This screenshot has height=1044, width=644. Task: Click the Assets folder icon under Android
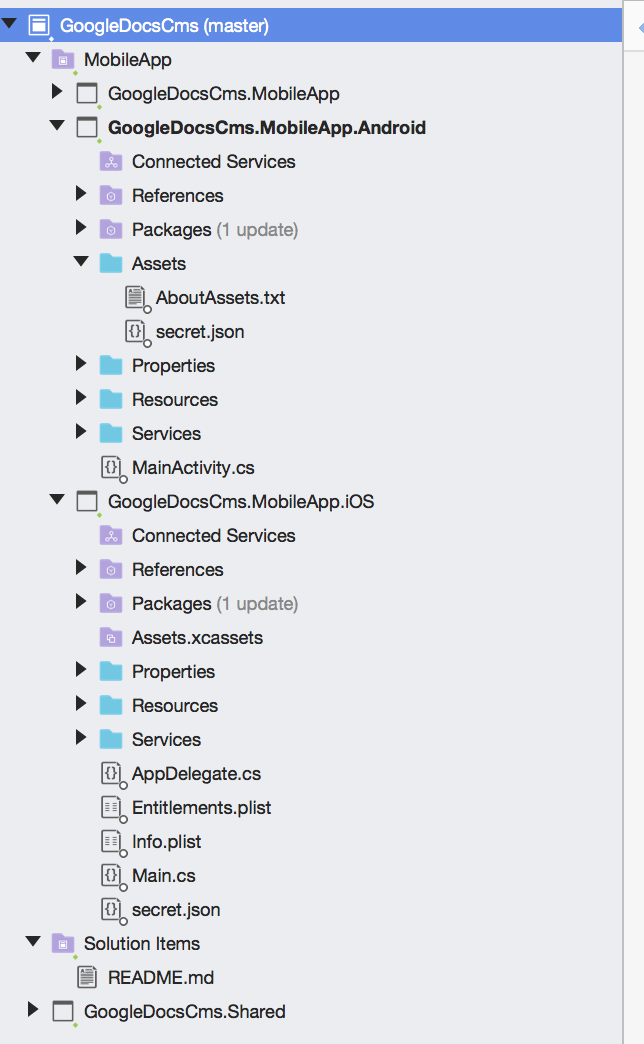pyautogui.click(x=111, y=264)
